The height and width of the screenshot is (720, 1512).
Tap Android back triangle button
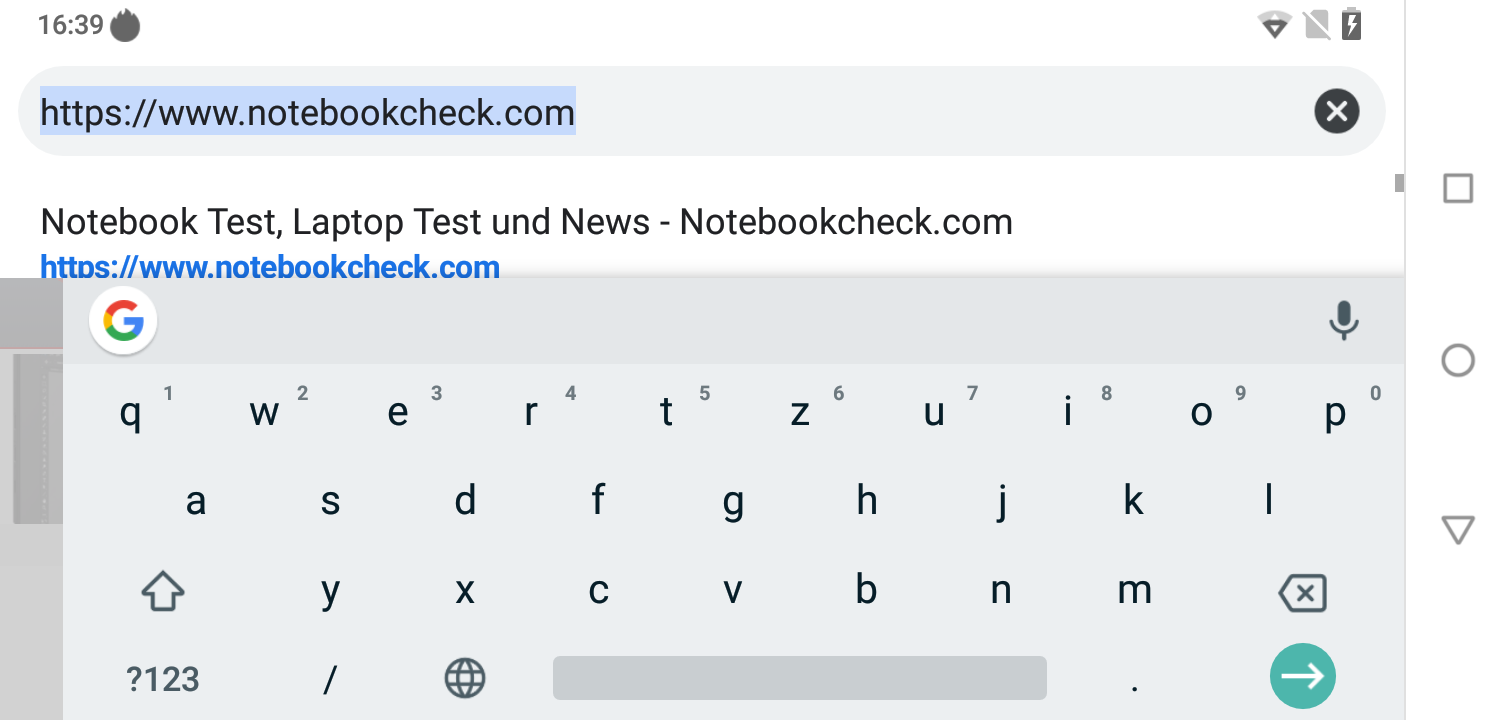click(1458, 530)
